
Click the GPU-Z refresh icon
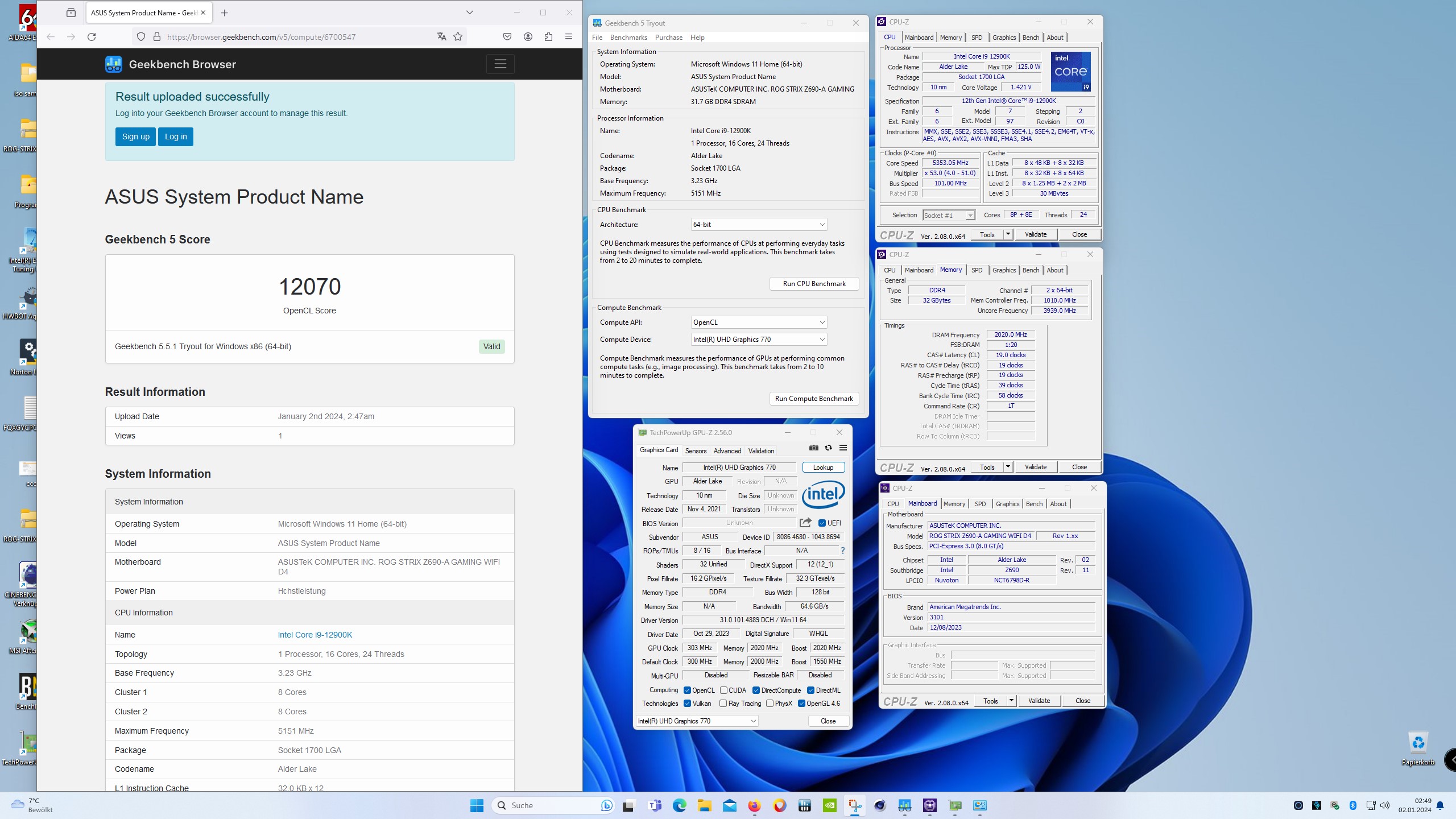828,448
